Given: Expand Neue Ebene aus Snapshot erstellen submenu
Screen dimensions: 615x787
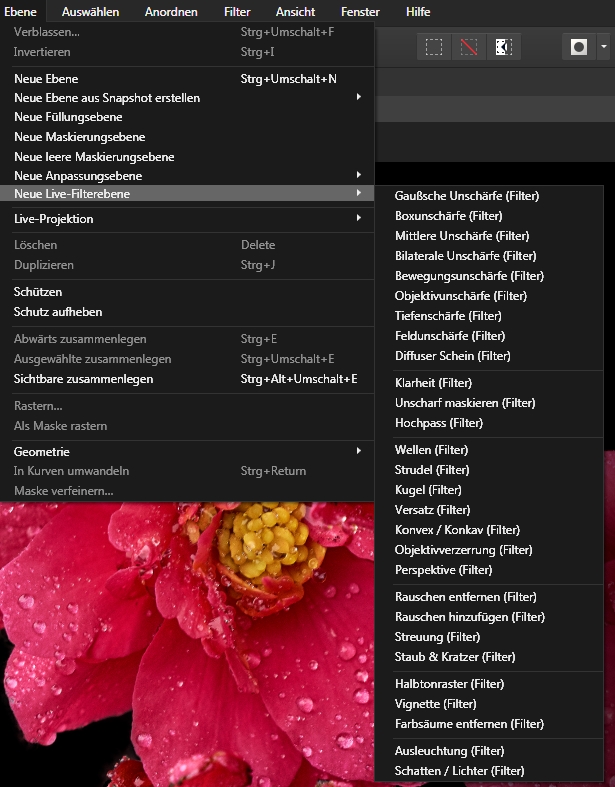Looking at the screenshot, I should point(187,98).
